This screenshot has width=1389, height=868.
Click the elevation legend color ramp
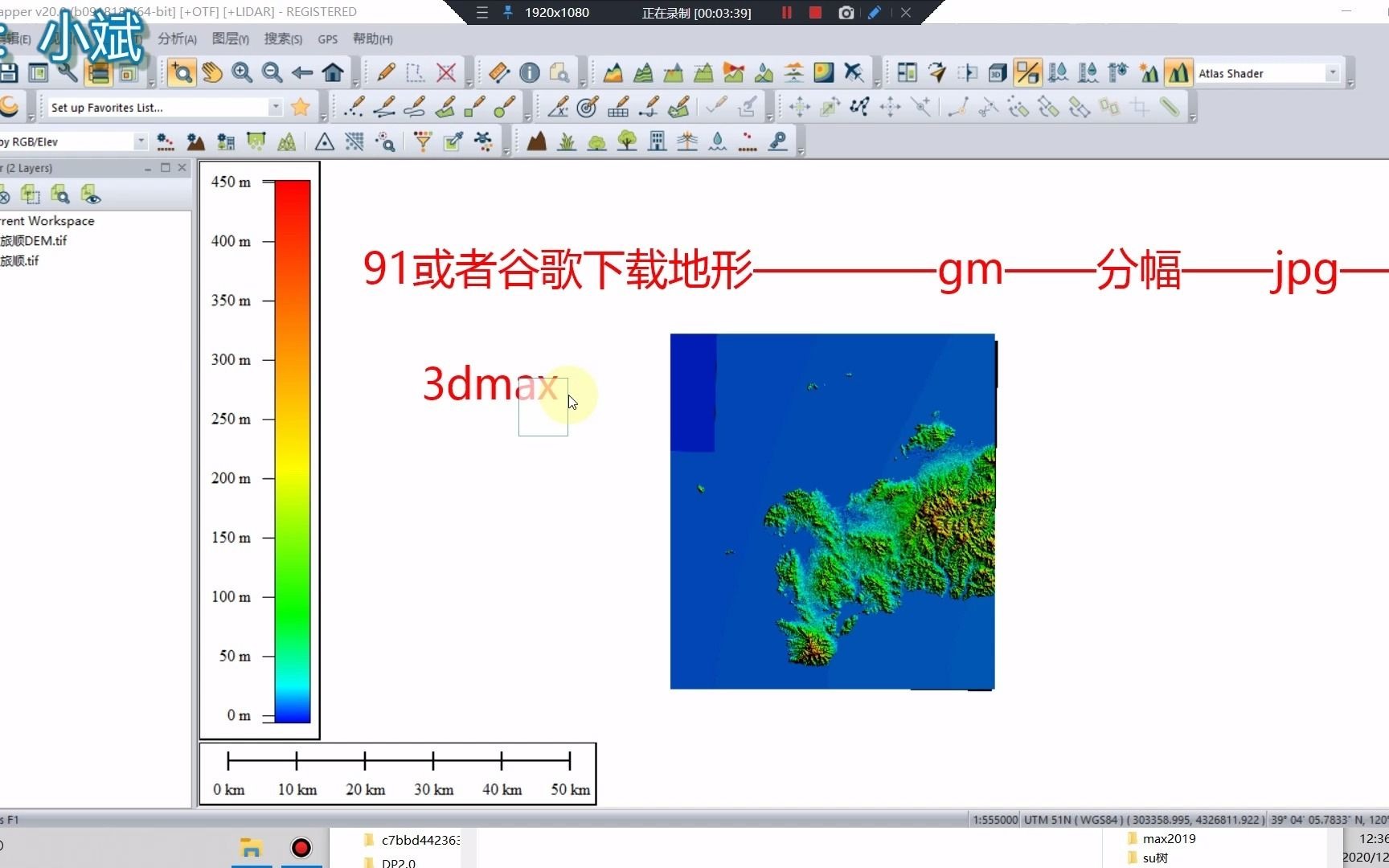pos(293,451)
